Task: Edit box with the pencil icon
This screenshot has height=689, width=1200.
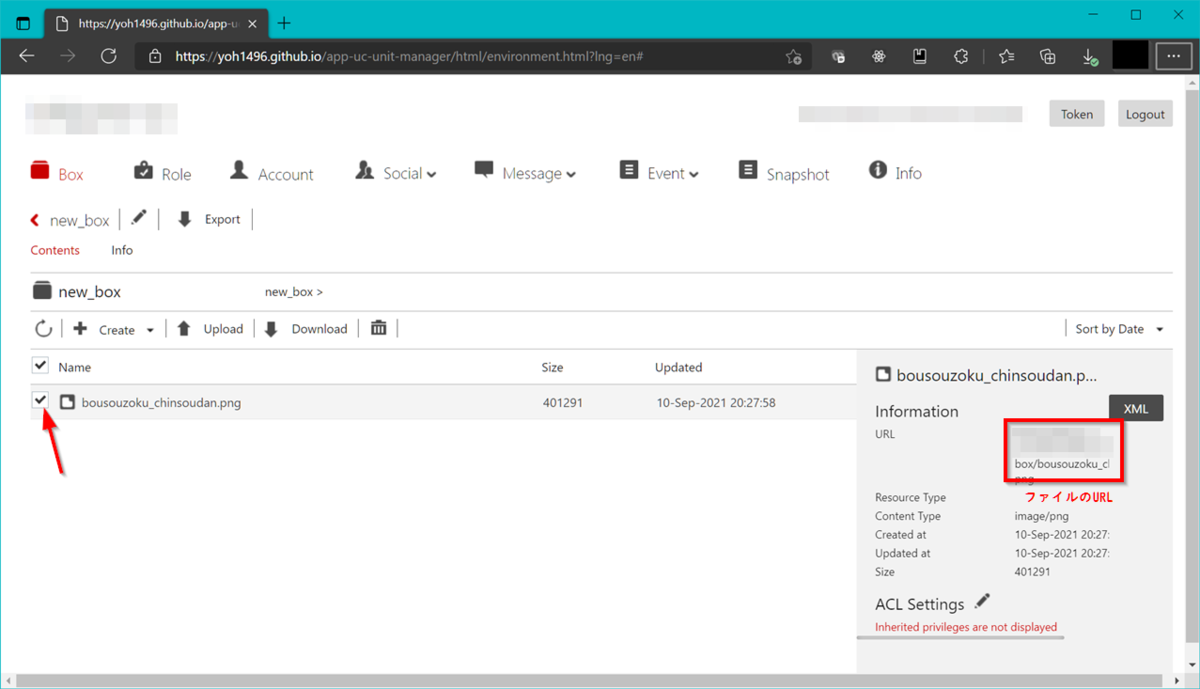Action: point(139,218)
